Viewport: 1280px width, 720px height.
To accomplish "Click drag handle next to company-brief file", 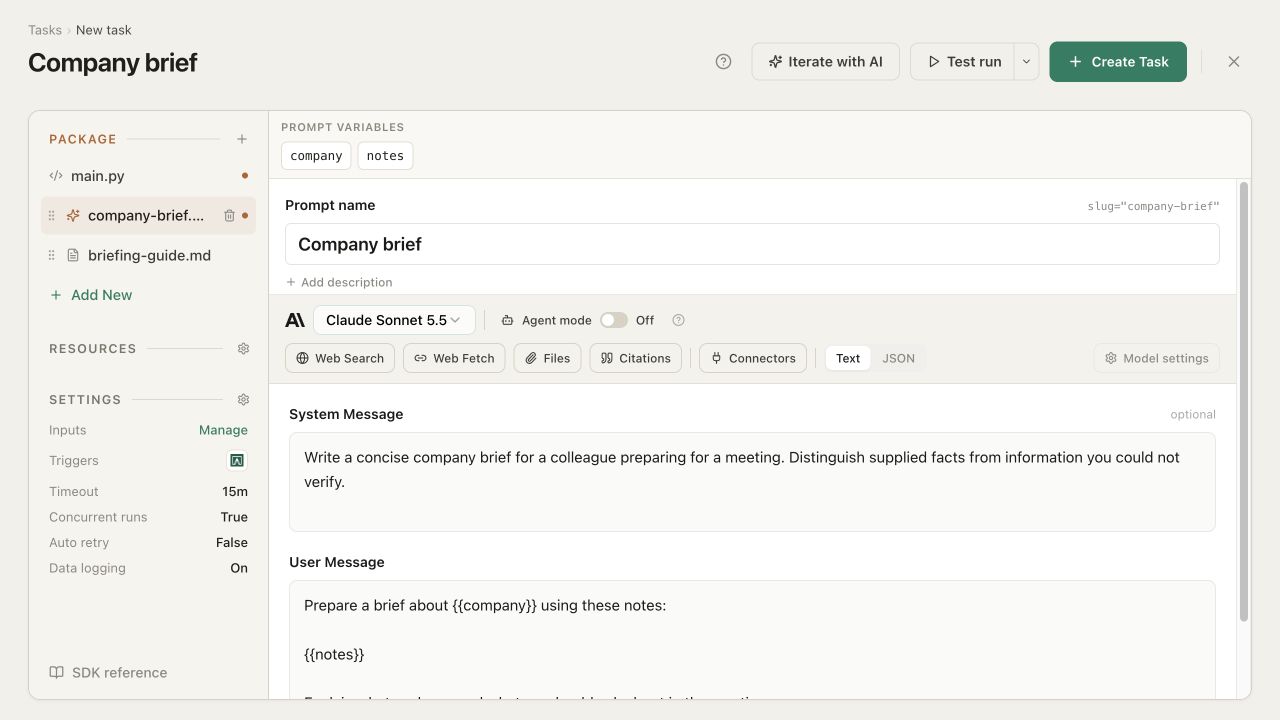I will pos(52,215).
